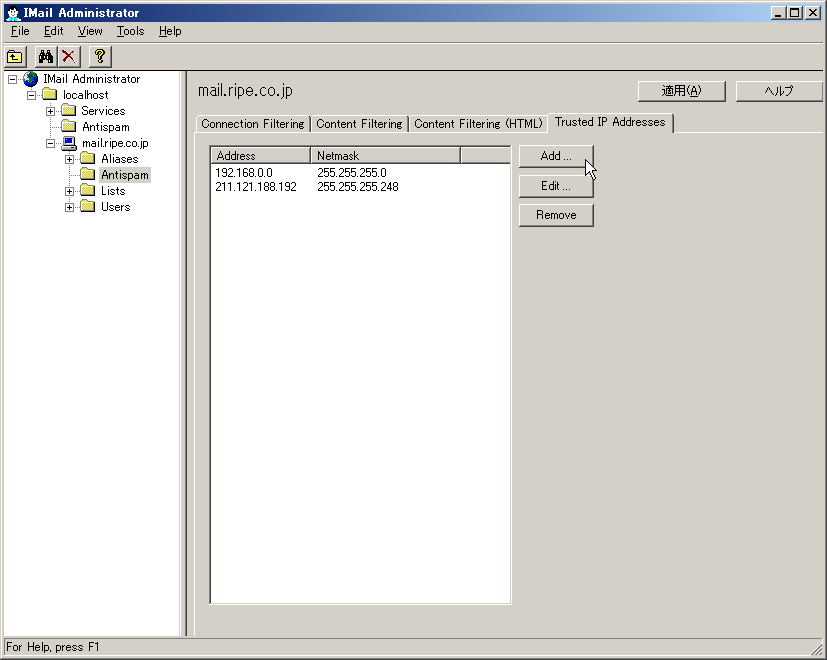Viewport: 827px width, 660px height.
Task: Click the mail.ripe.co.jp heading text
Action: point(245,91)
